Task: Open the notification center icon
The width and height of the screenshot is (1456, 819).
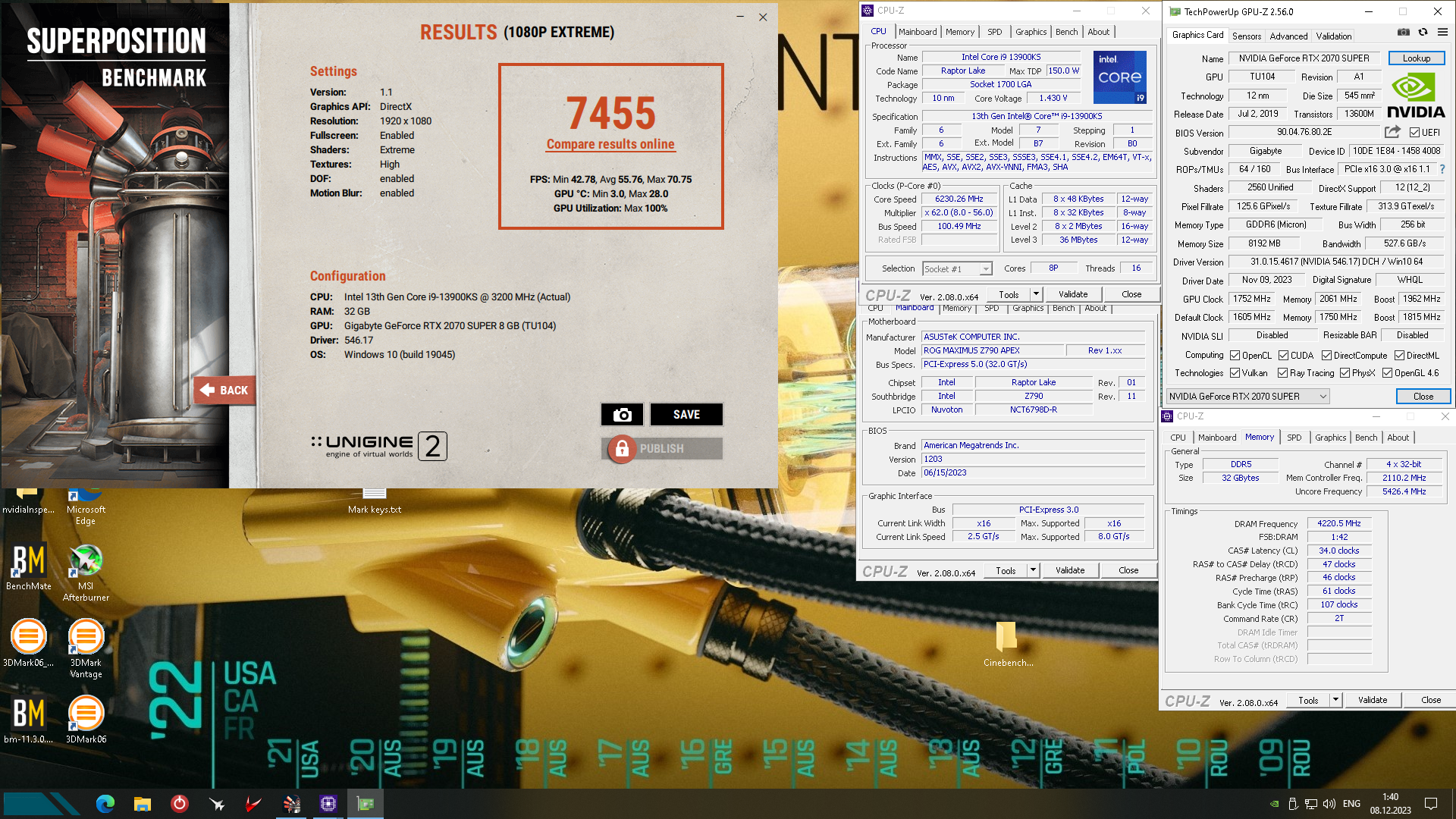Action: point(1431,804)
